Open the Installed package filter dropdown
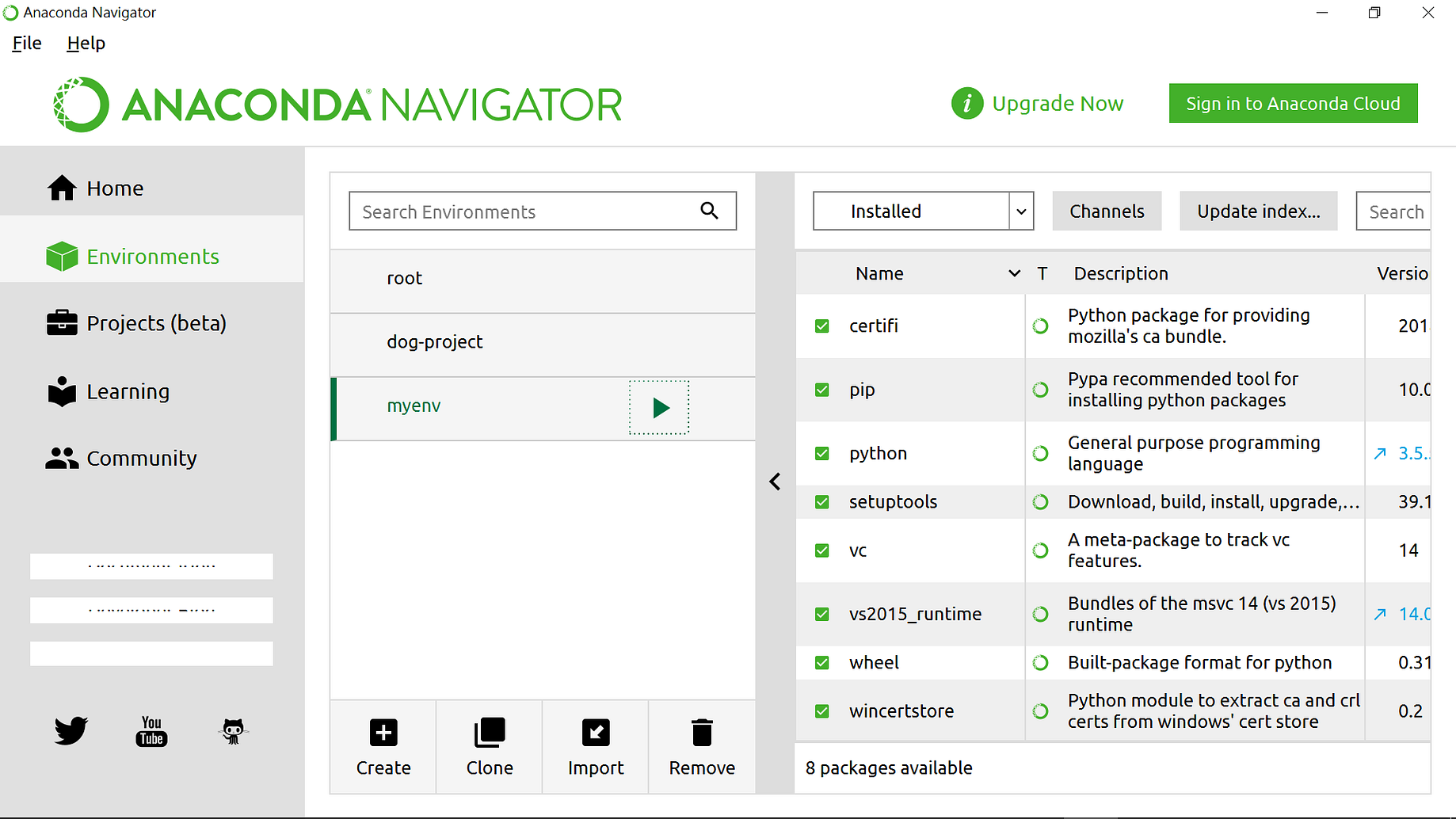The height and width of the screenshot is (819, 1456). pos(924,211)
